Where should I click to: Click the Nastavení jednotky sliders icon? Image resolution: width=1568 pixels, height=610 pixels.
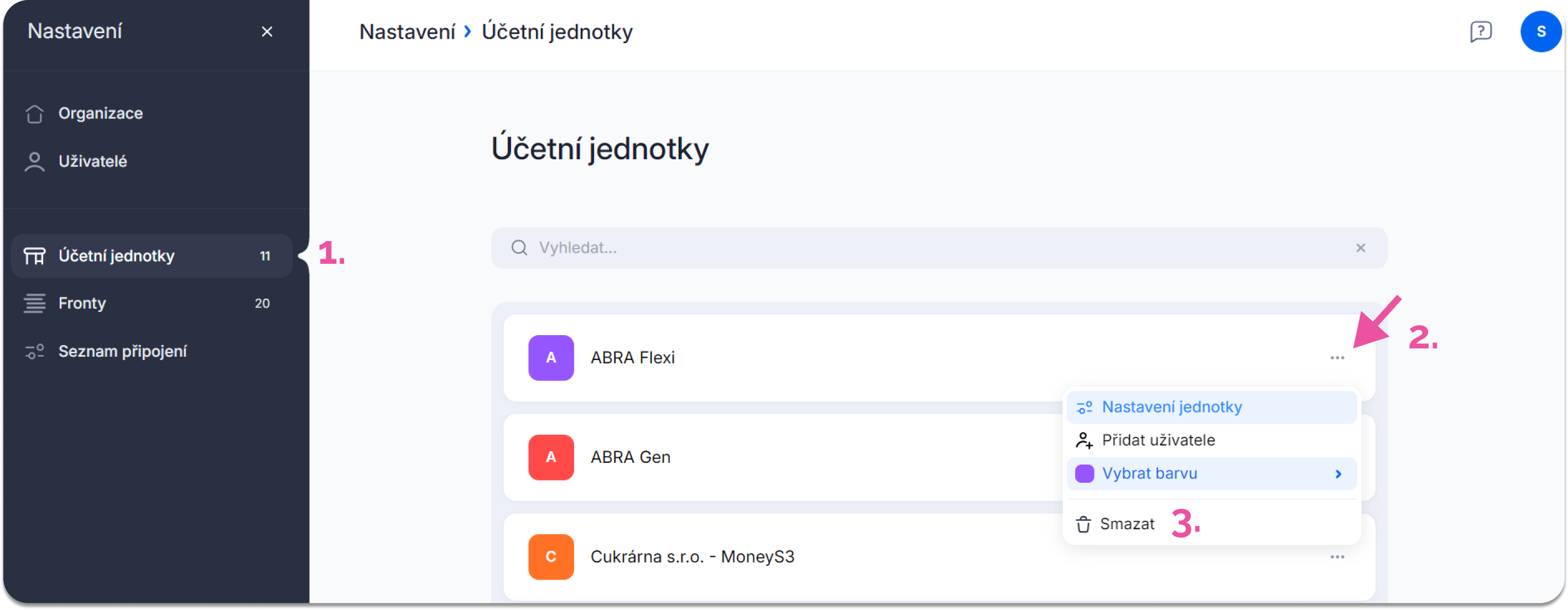1084,407
